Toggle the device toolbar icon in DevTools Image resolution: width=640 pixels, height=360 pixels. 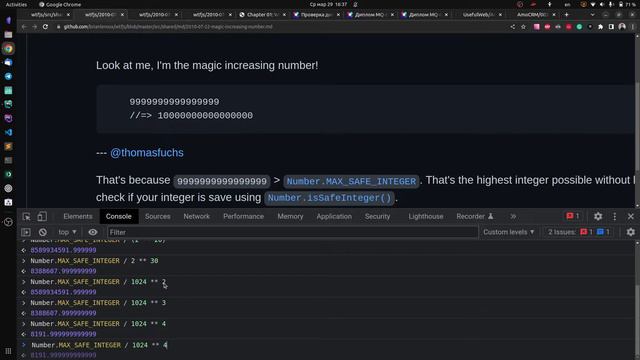(x=42, y=216)
